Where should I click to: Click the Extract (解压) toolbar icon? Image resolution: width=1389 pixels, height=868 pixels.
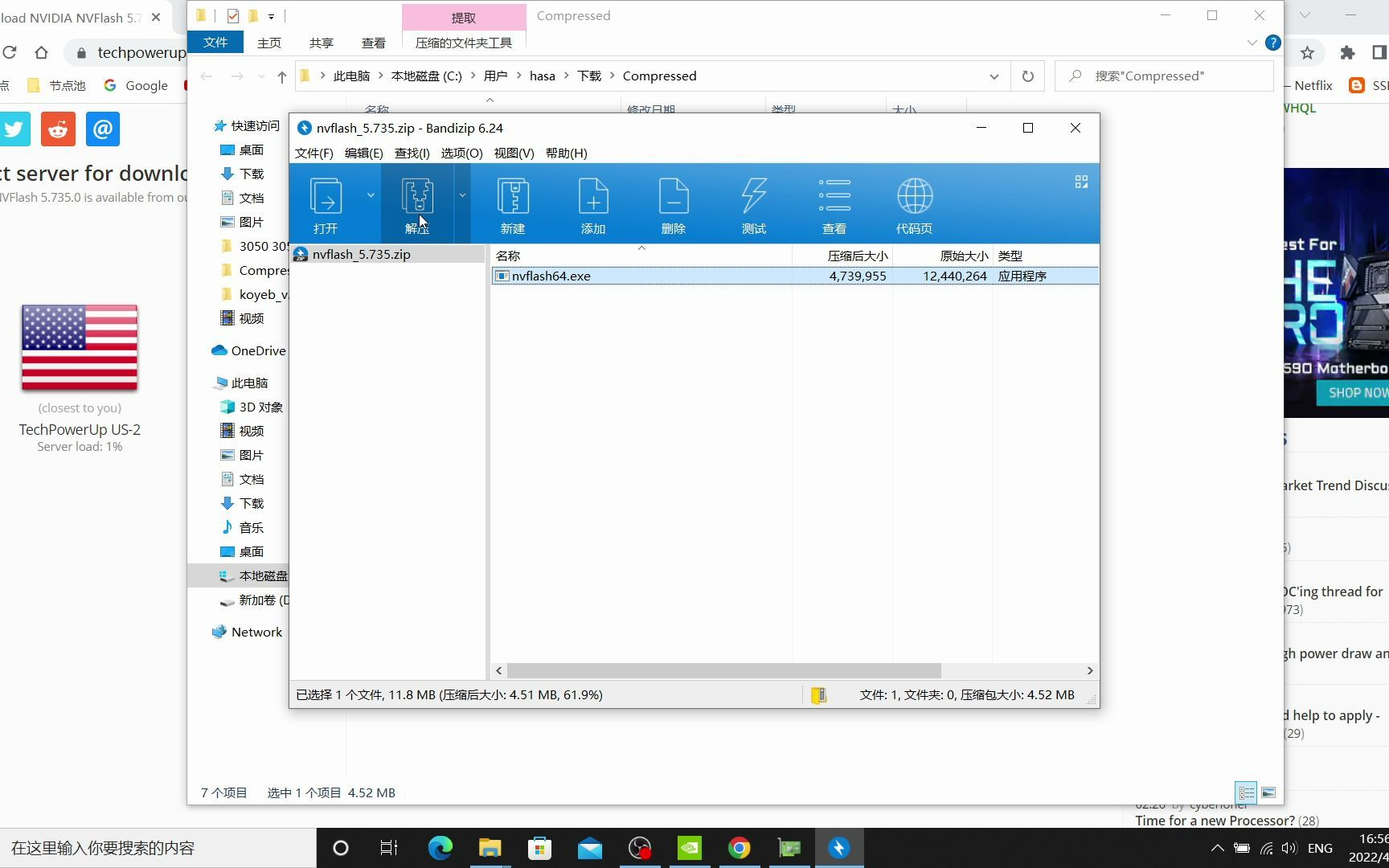417,205
